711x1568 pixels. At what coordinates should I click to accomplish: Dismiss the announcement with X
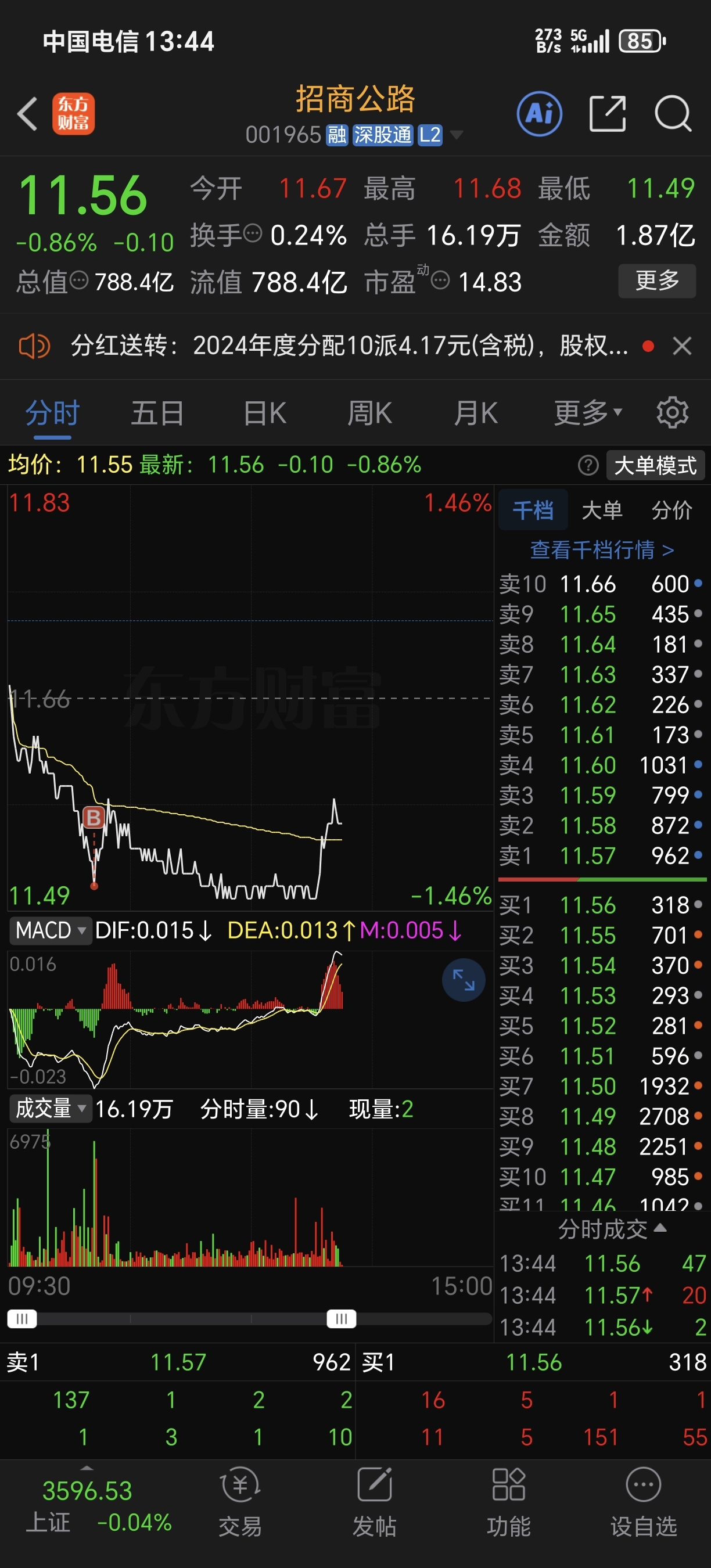pyautogui.click(x=682, y=346)
